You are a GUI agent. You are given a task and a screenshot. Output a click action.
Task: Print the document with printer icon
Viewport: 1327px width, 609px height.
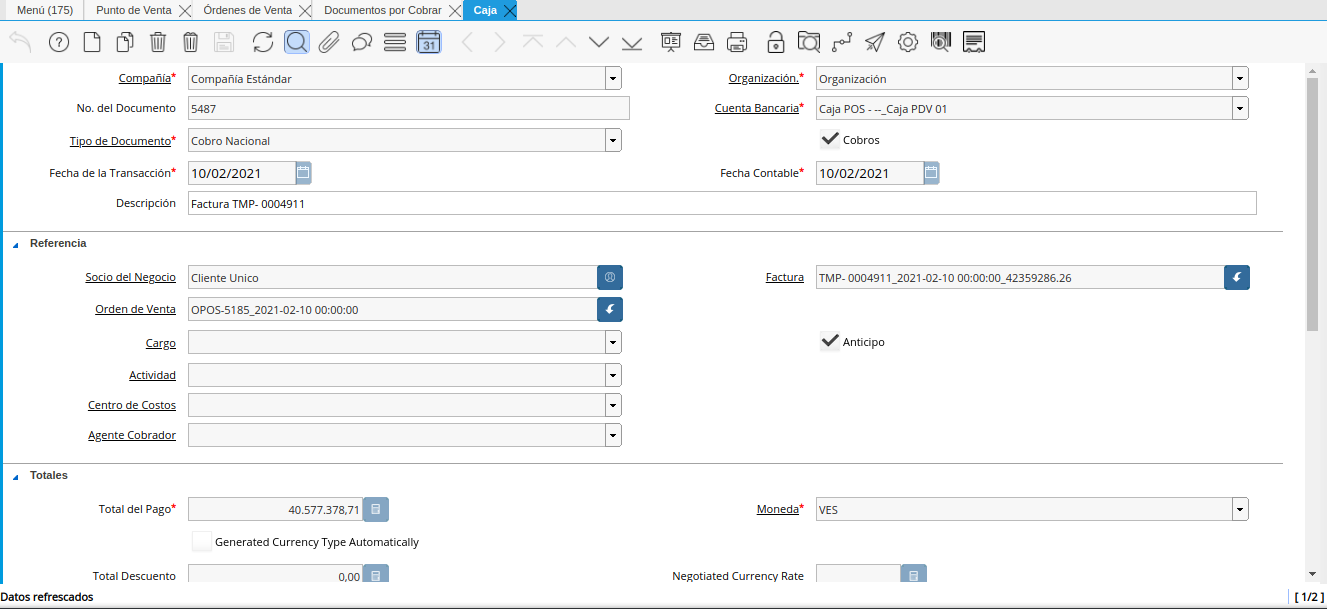[x=737, y=42]
